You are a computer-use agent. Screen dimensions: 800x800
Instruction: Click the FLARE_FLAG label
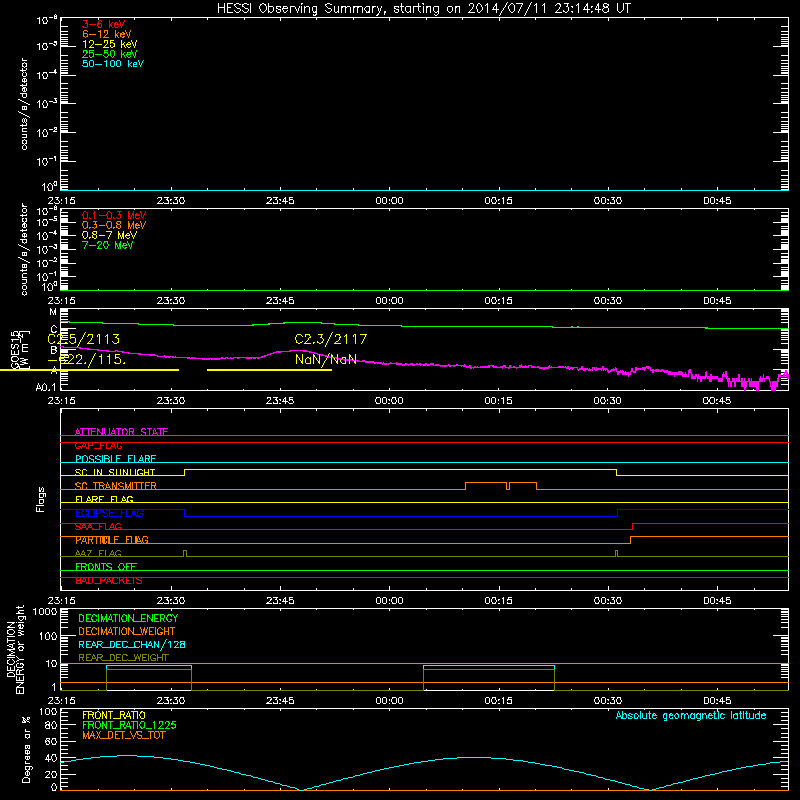tap(104, 499)
